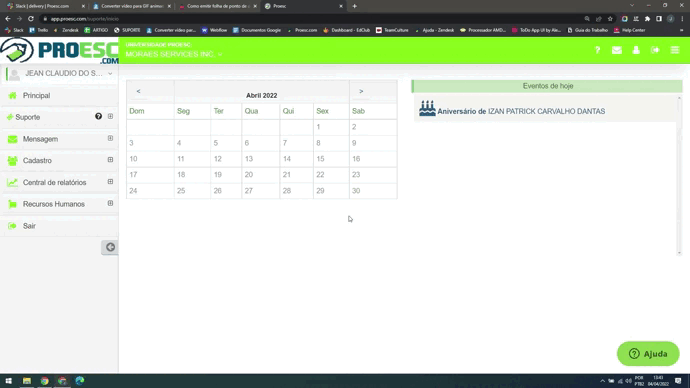The height and width of the screenshot is (388, 690).
Task: Click header logout icon
Action: [x=655, y=50]
